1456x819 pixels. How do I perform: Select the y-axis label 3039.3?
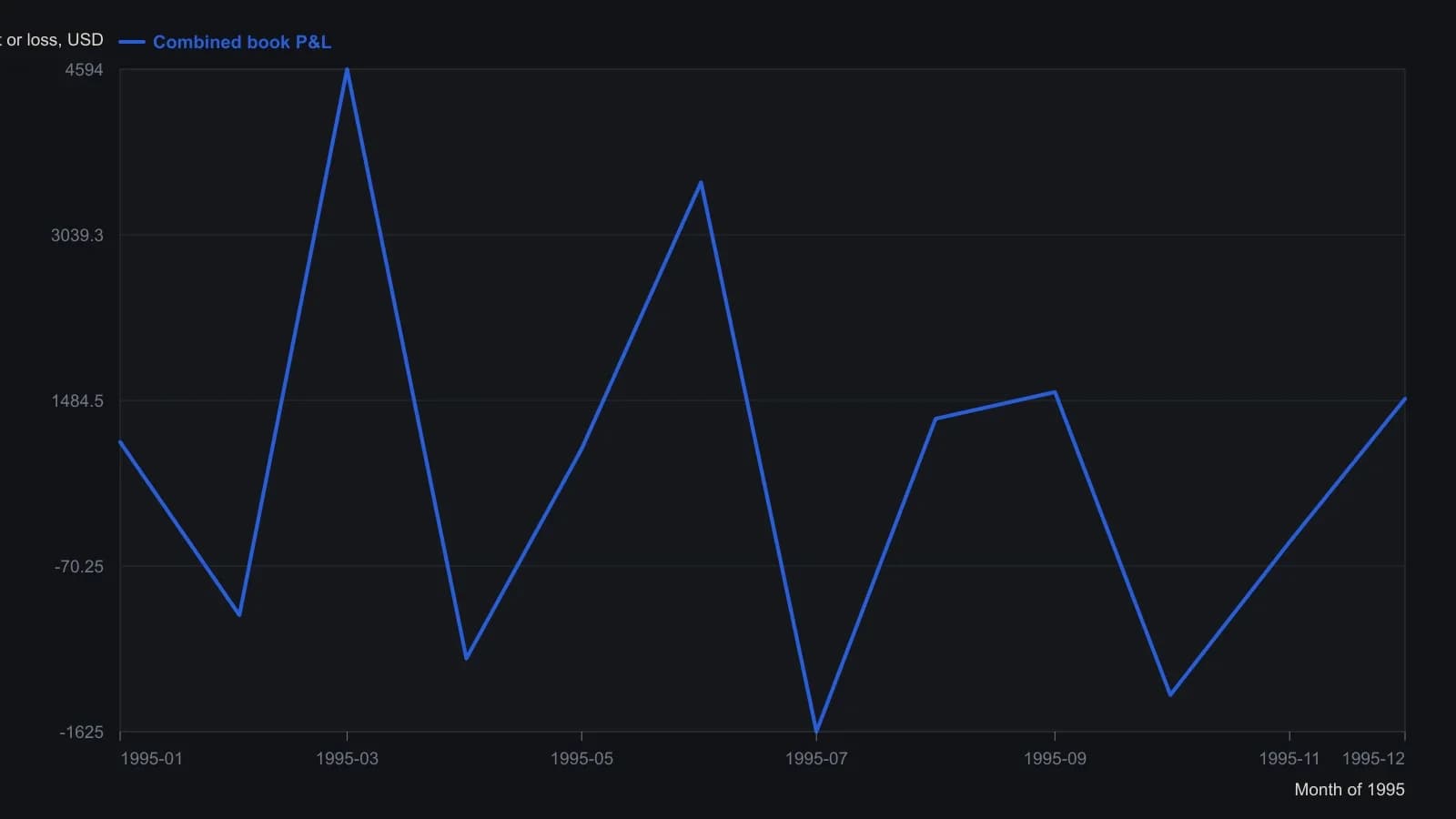77,236
